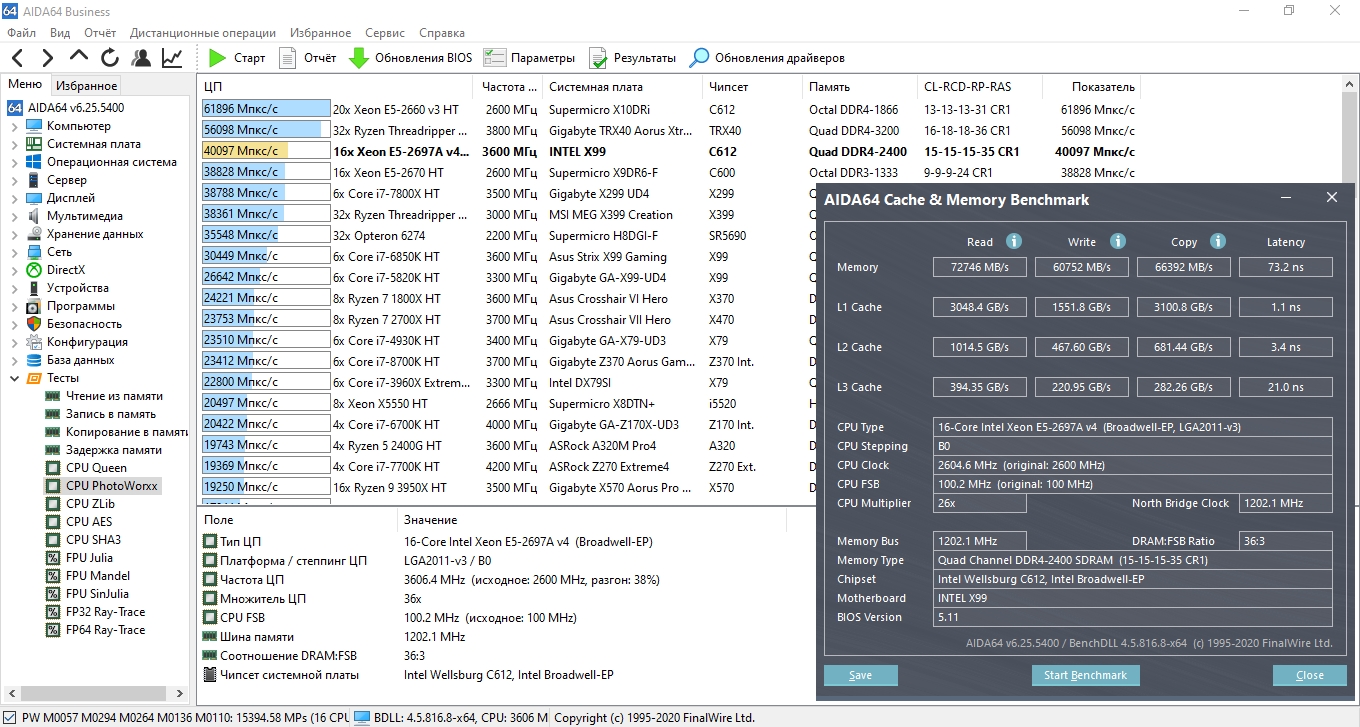Expand the Сервер tree node
The image size is (1360, 727).
(x=14, y=180)
